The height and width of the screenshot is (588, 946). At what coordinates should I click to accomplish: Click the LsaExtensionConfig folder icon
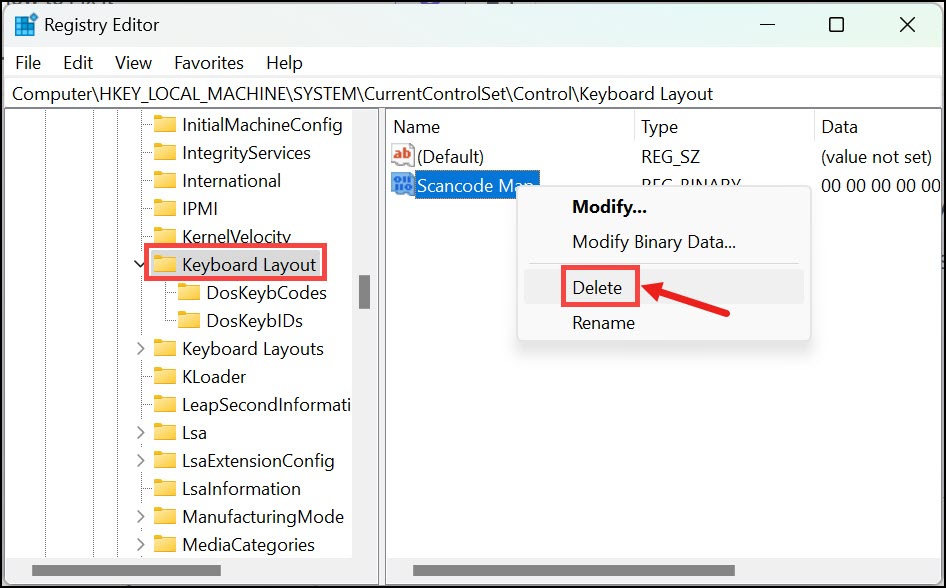click(165, 460)
